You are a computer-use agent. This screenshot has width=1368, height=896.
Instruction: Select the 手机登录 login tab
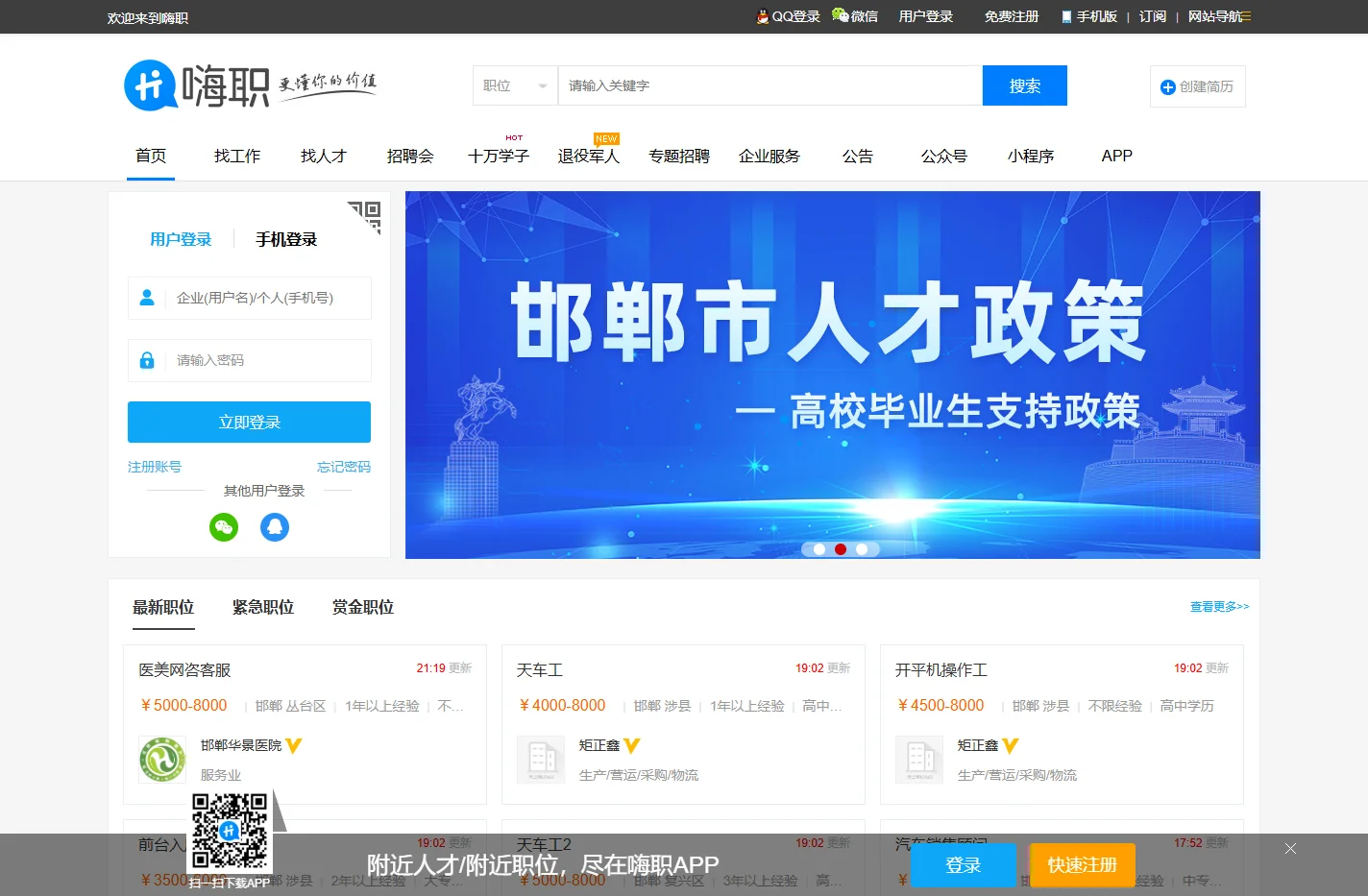pyautogui.click(x=286, y=239)
